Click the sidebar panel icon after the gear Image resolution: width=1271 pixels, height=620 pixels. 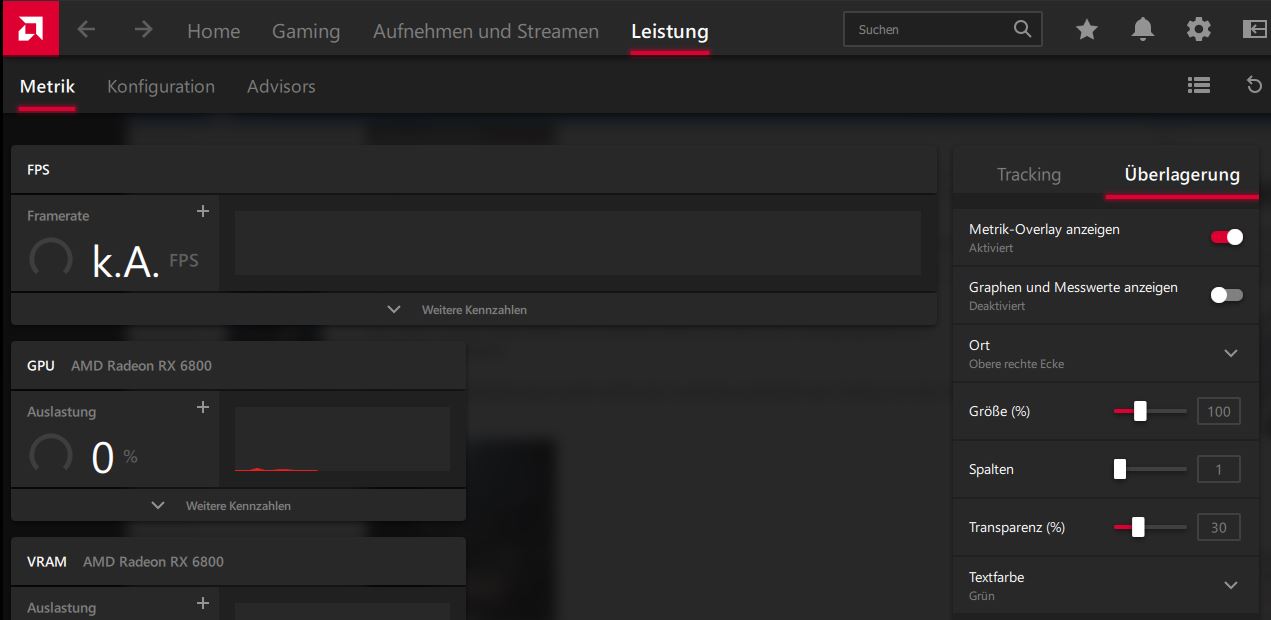[1254, 29]
